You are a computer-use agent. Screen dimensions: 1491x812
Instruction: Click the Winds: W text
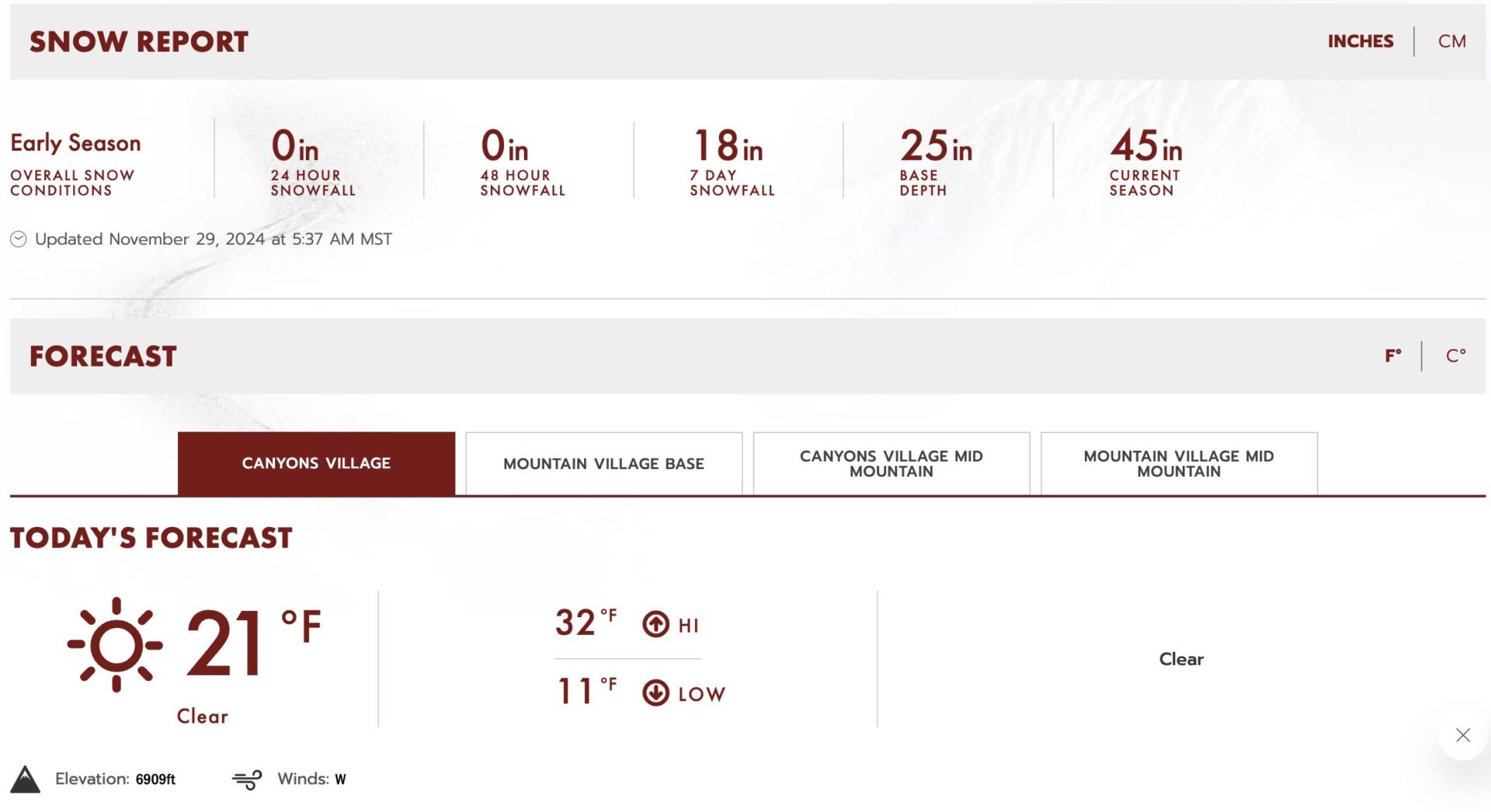(311, 779)
